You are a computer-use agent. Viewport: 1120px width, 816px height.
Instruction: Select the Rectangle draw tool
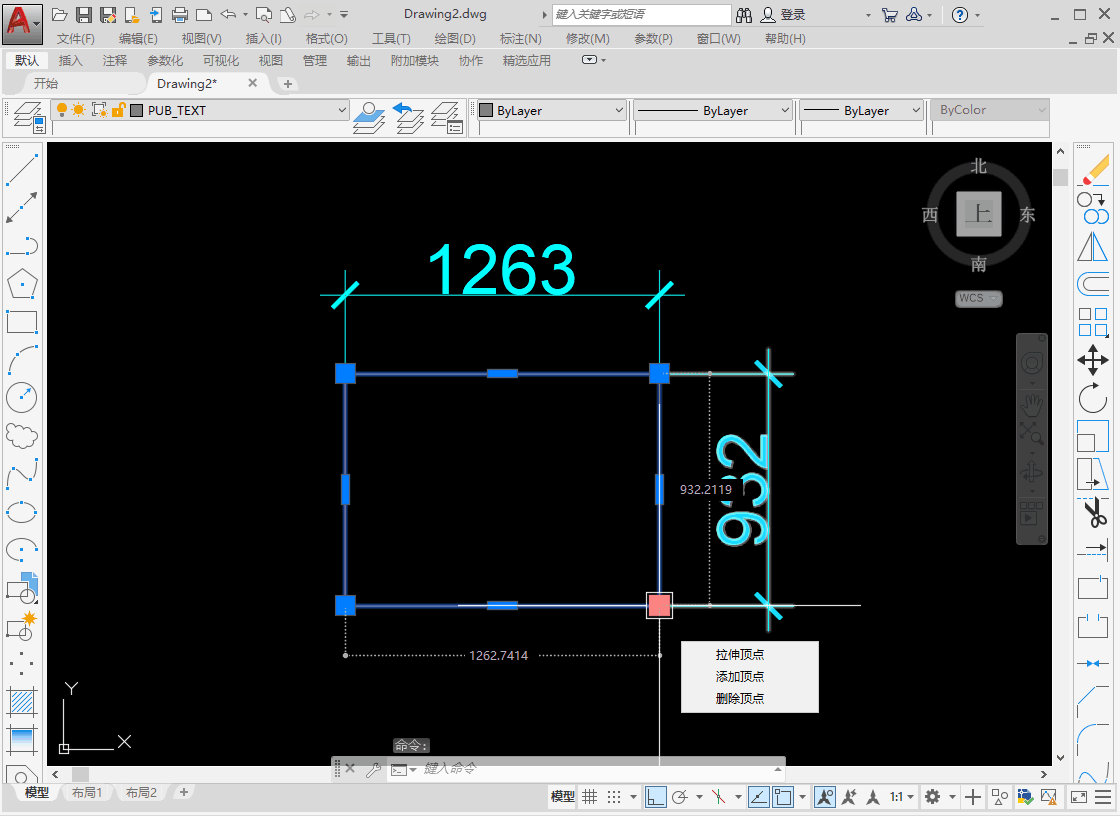click(x=21, y=322)
